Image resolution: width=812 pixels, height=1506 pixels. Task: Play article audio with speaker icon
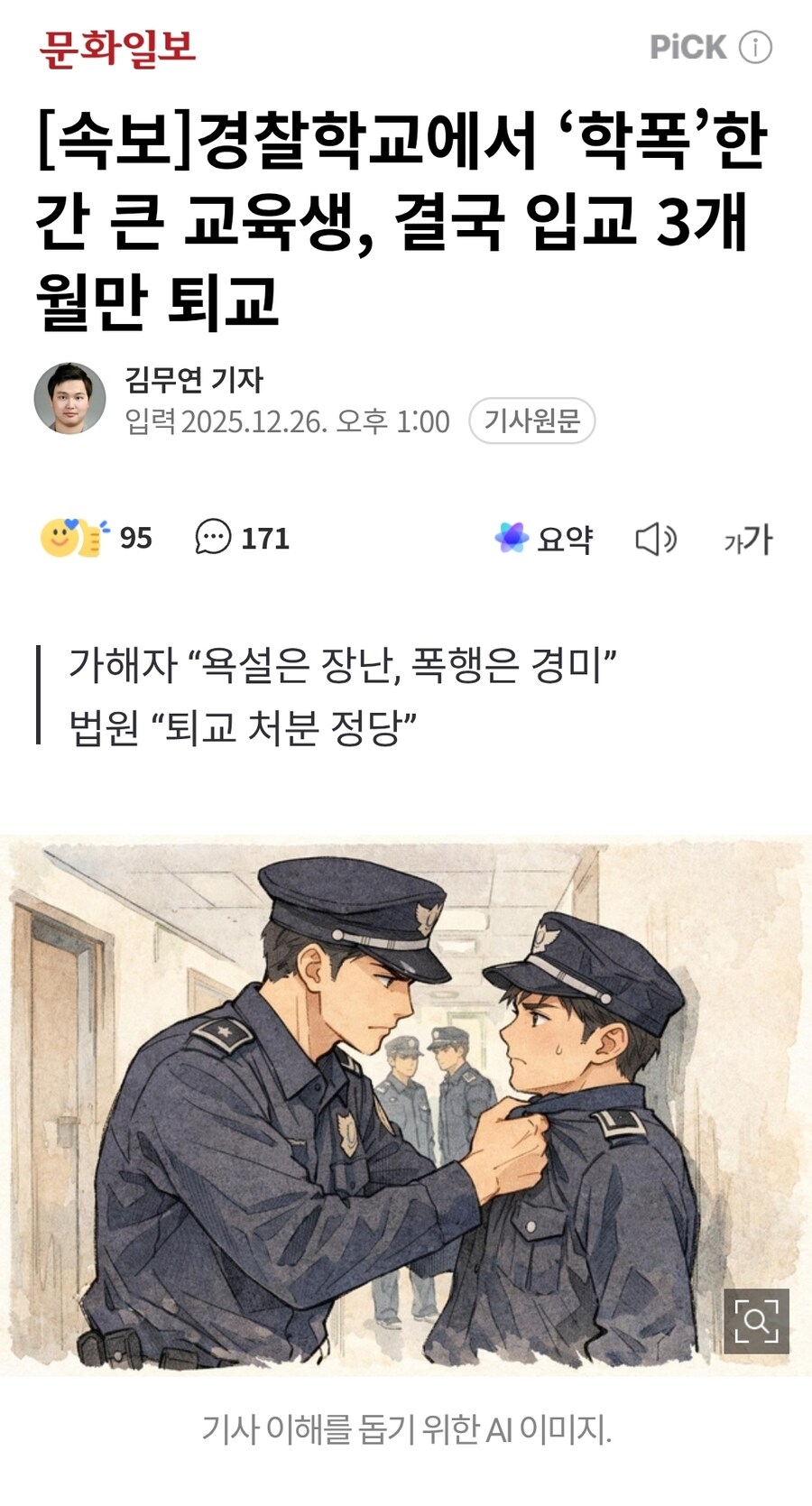click(656, 539)
